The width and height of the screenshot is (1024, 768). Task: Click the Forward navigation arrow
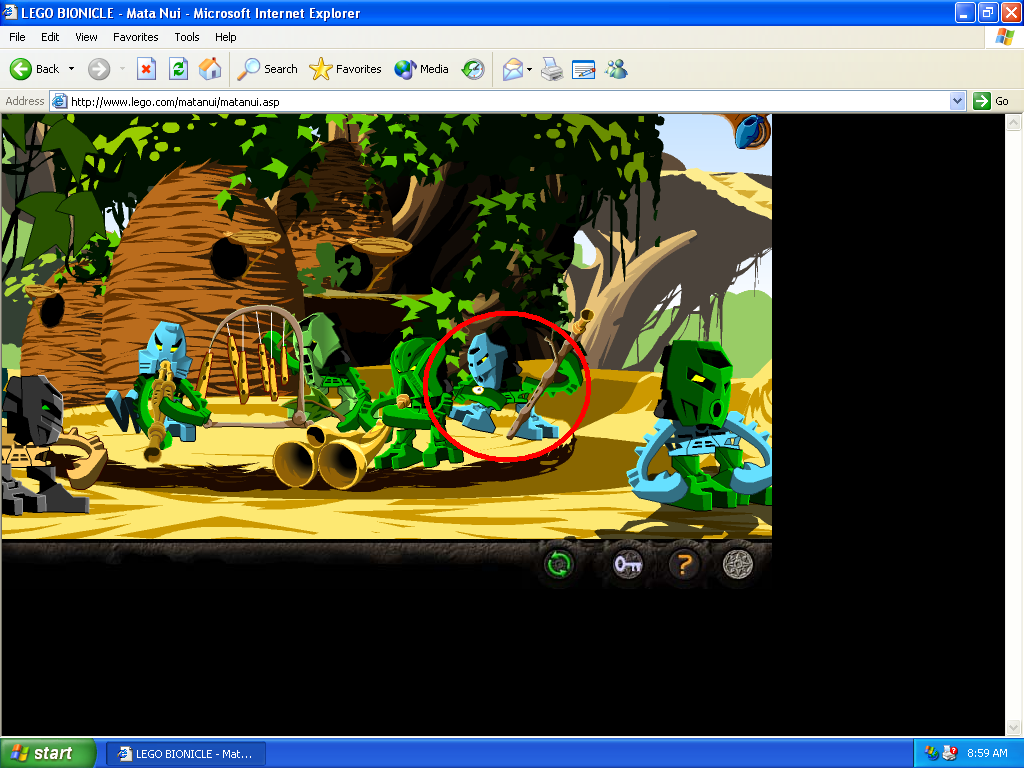click(99, 69)
